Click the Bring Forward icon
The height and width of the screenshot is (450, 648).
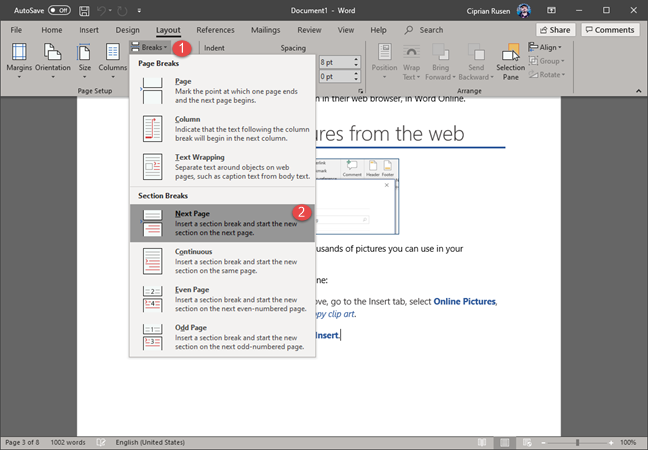point(441,53)
